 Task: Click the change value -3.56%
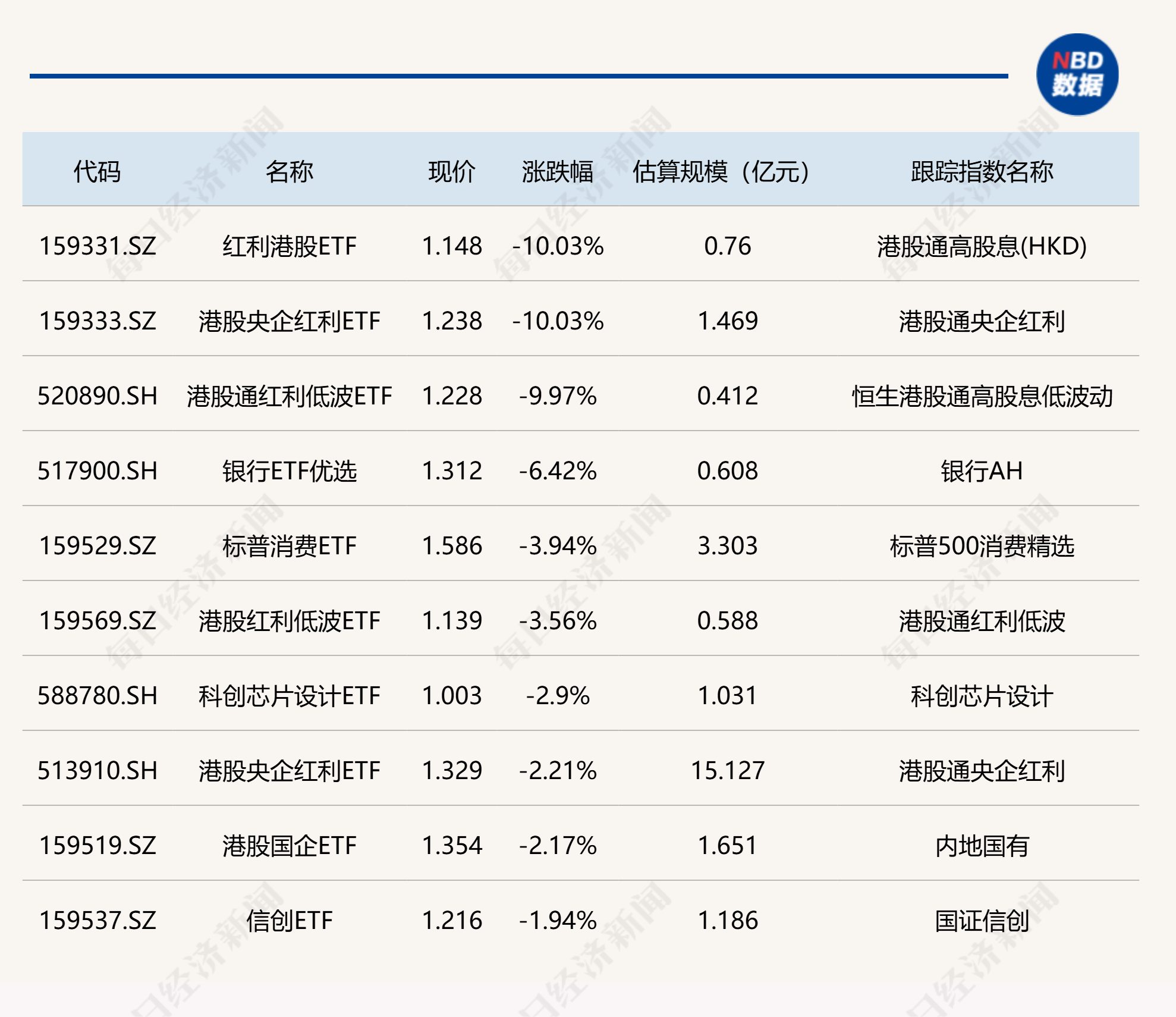(x=558, y=621)
